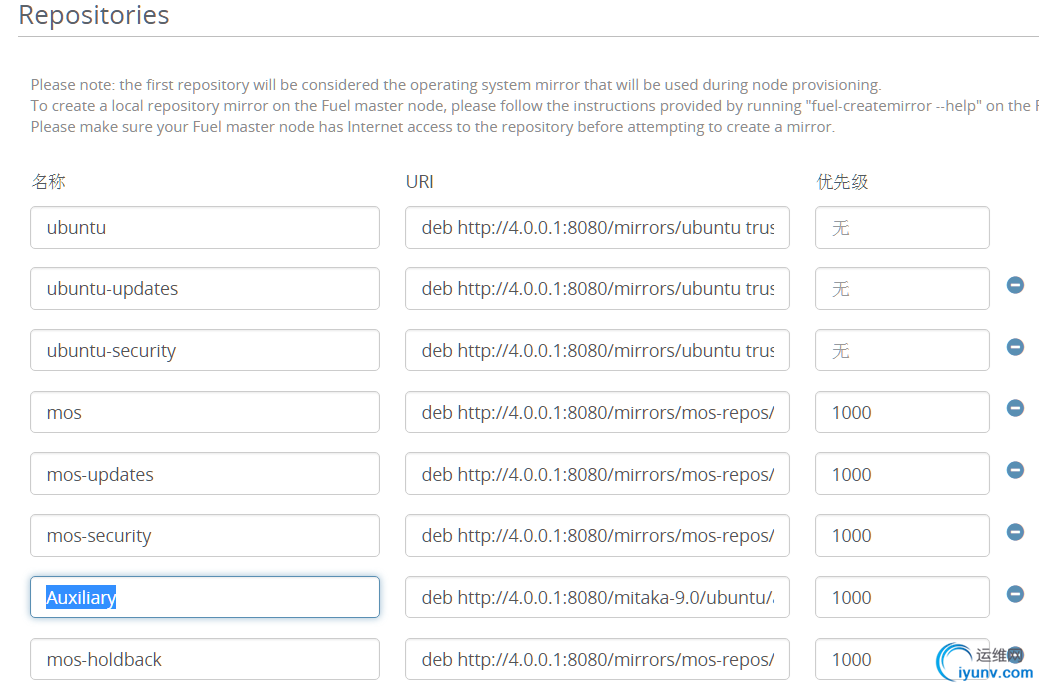Set priority for ubuntu-updates repository
This screenshot has width=1039, height=689.
coord(902,288)
